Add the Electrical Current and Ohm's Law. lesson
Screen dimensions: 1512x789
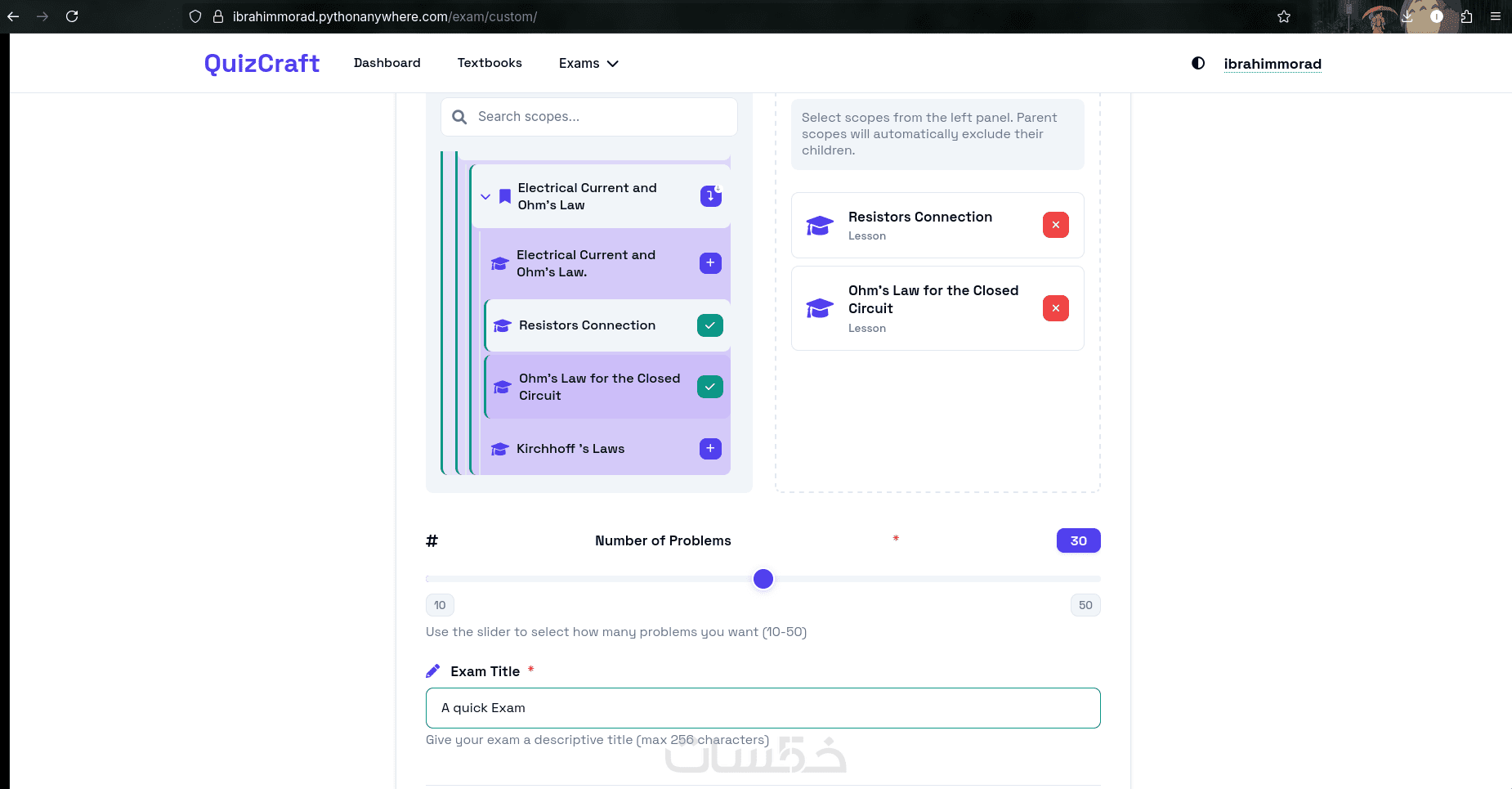710,263
